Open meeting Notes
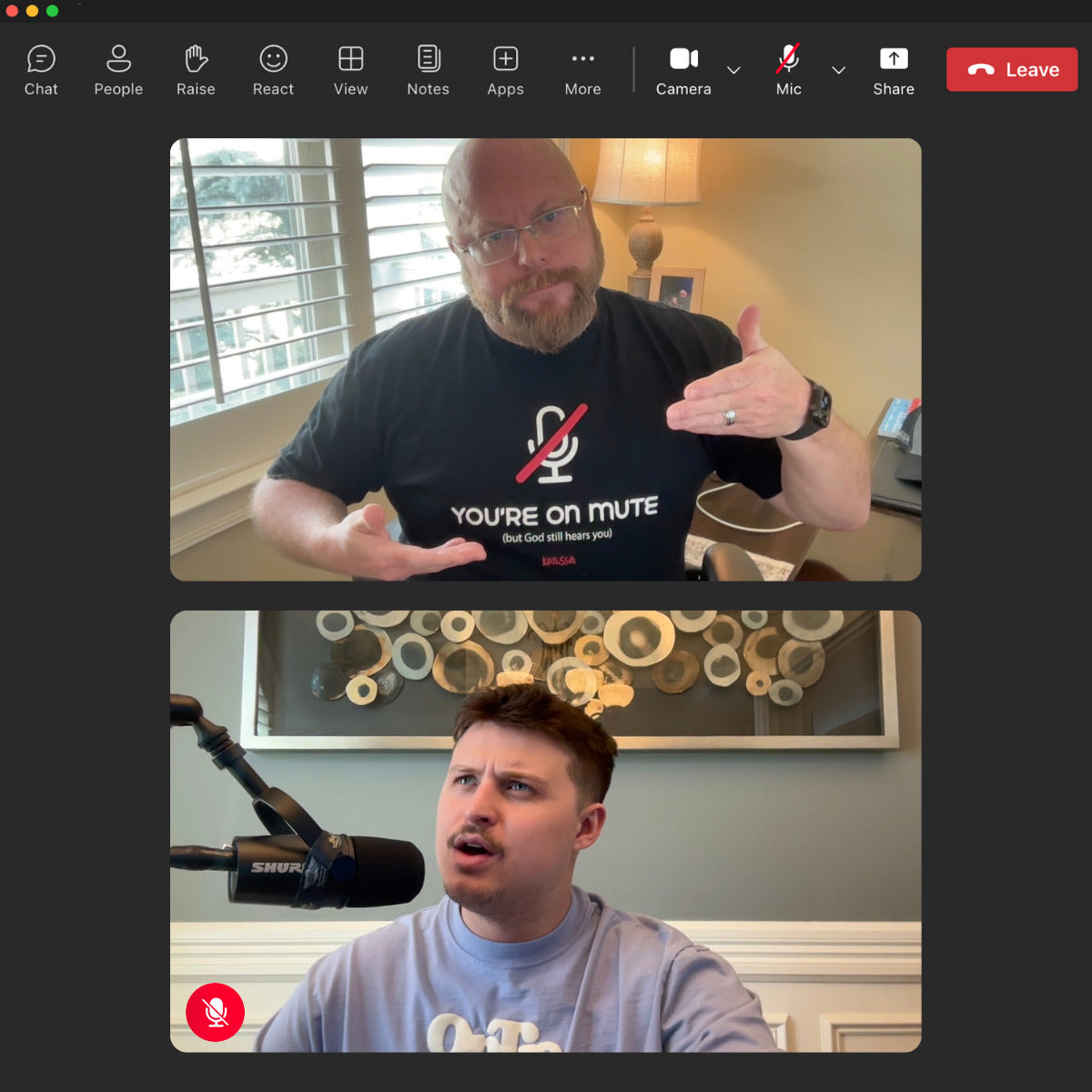Screen dimensions: 1092x1092 tap(428, 70)
